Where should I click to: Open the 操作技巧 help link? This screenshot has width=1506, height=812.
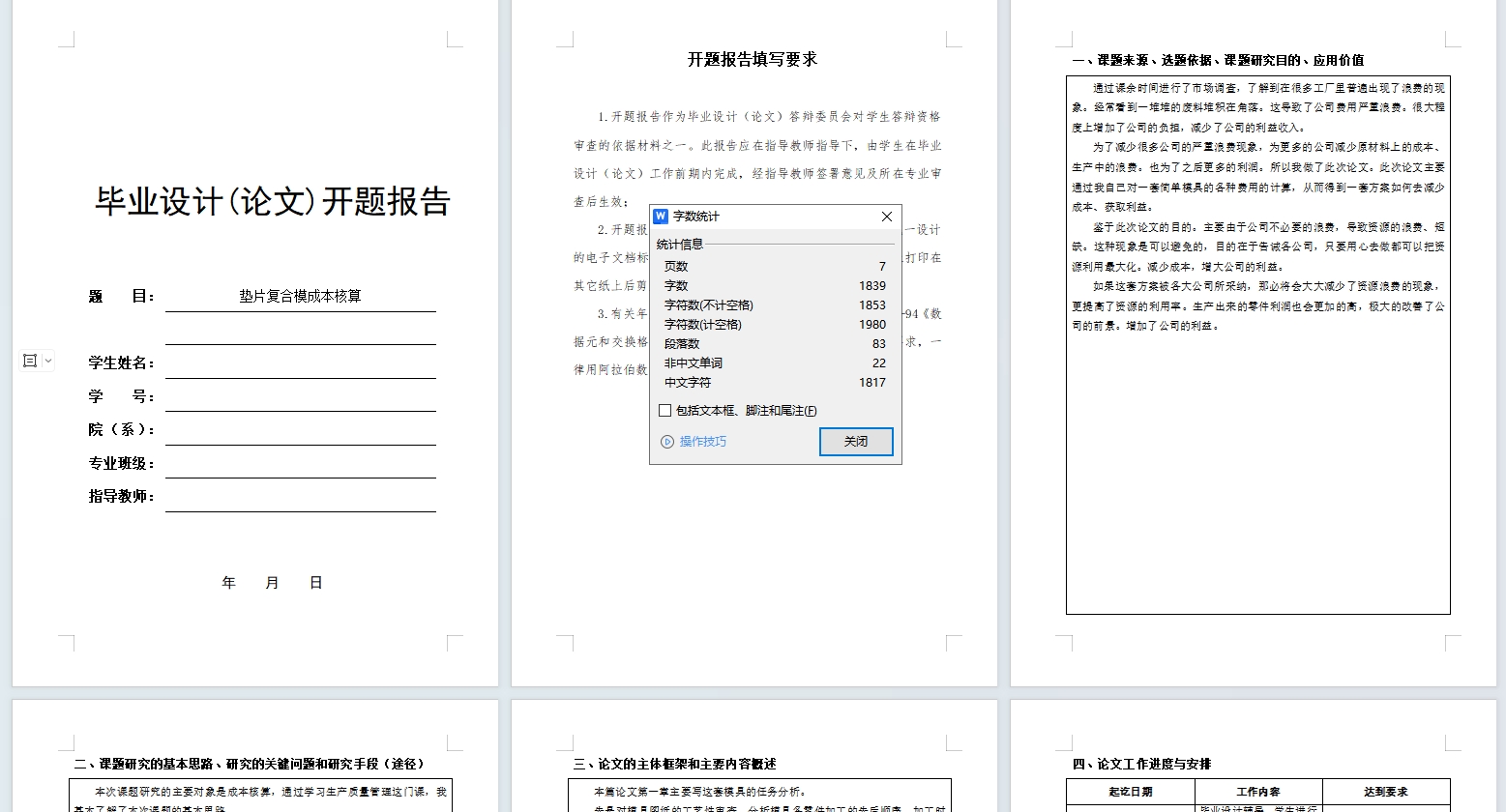[x=703, y=442]
